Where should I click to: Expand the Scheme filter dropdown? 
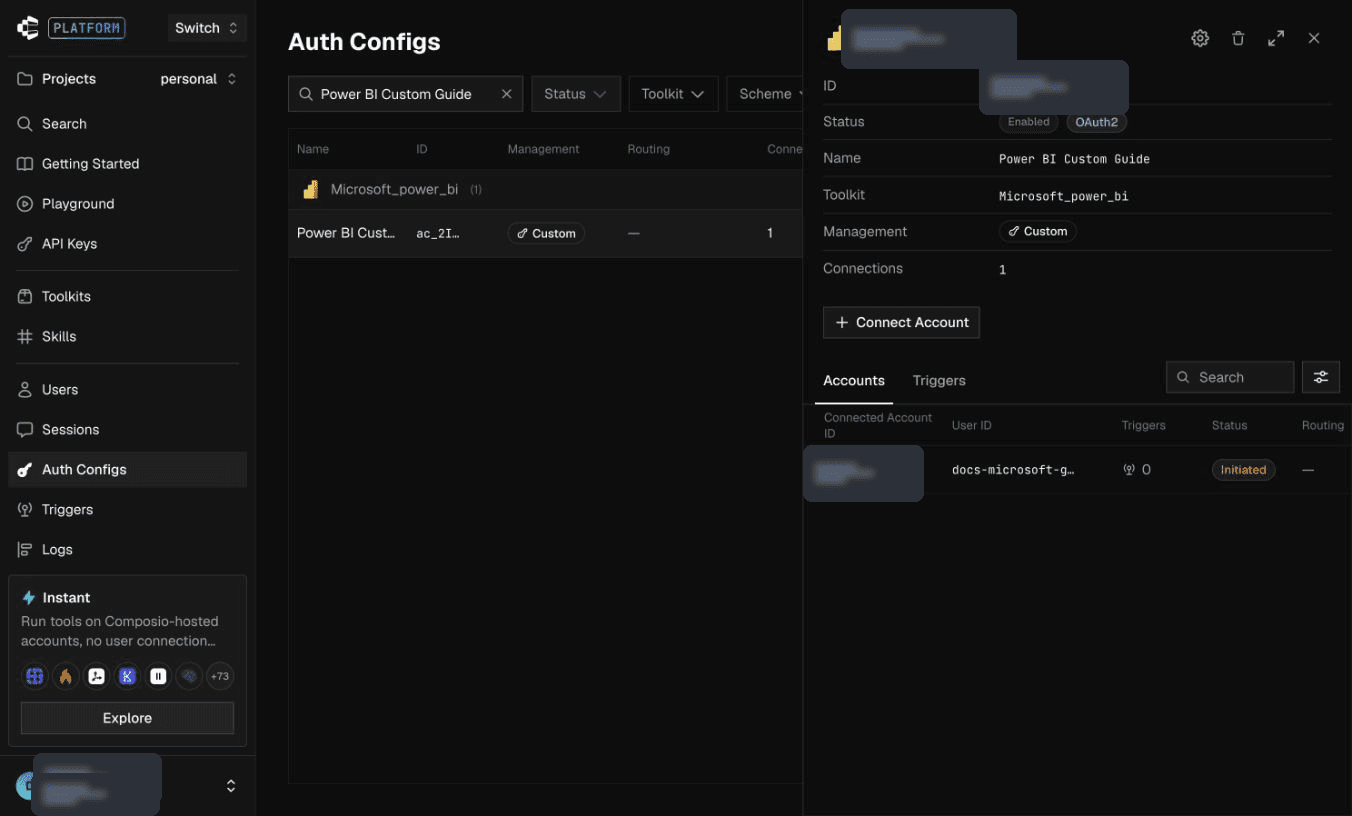point(766,94)
